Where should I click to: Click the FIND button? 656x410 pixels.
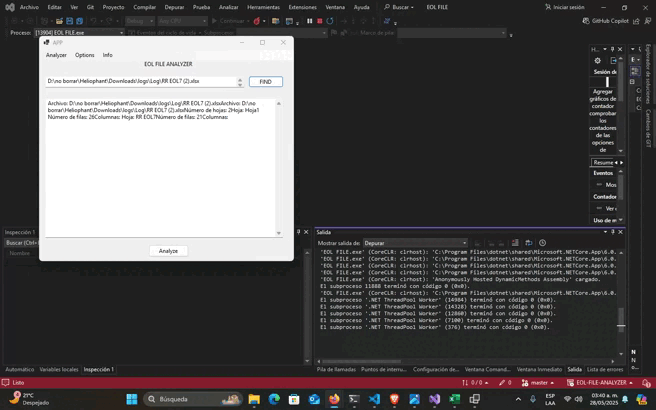point(265,81)
